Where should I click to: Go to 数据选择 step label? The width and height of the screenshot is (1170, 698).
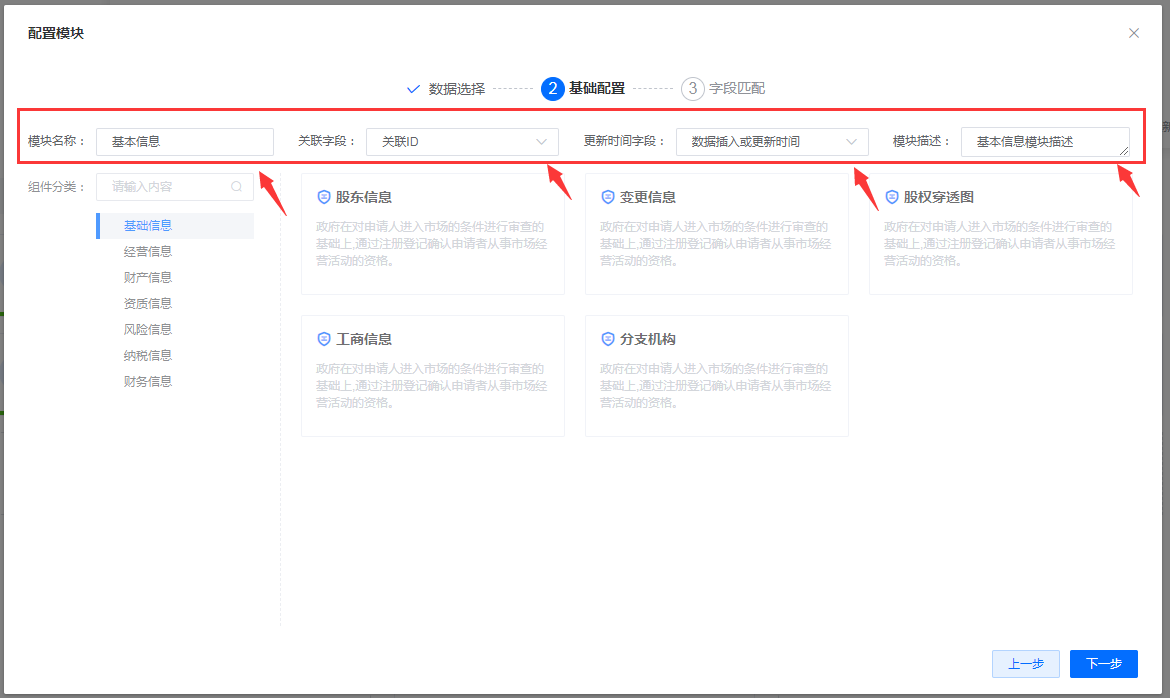[x=457, y=89]
